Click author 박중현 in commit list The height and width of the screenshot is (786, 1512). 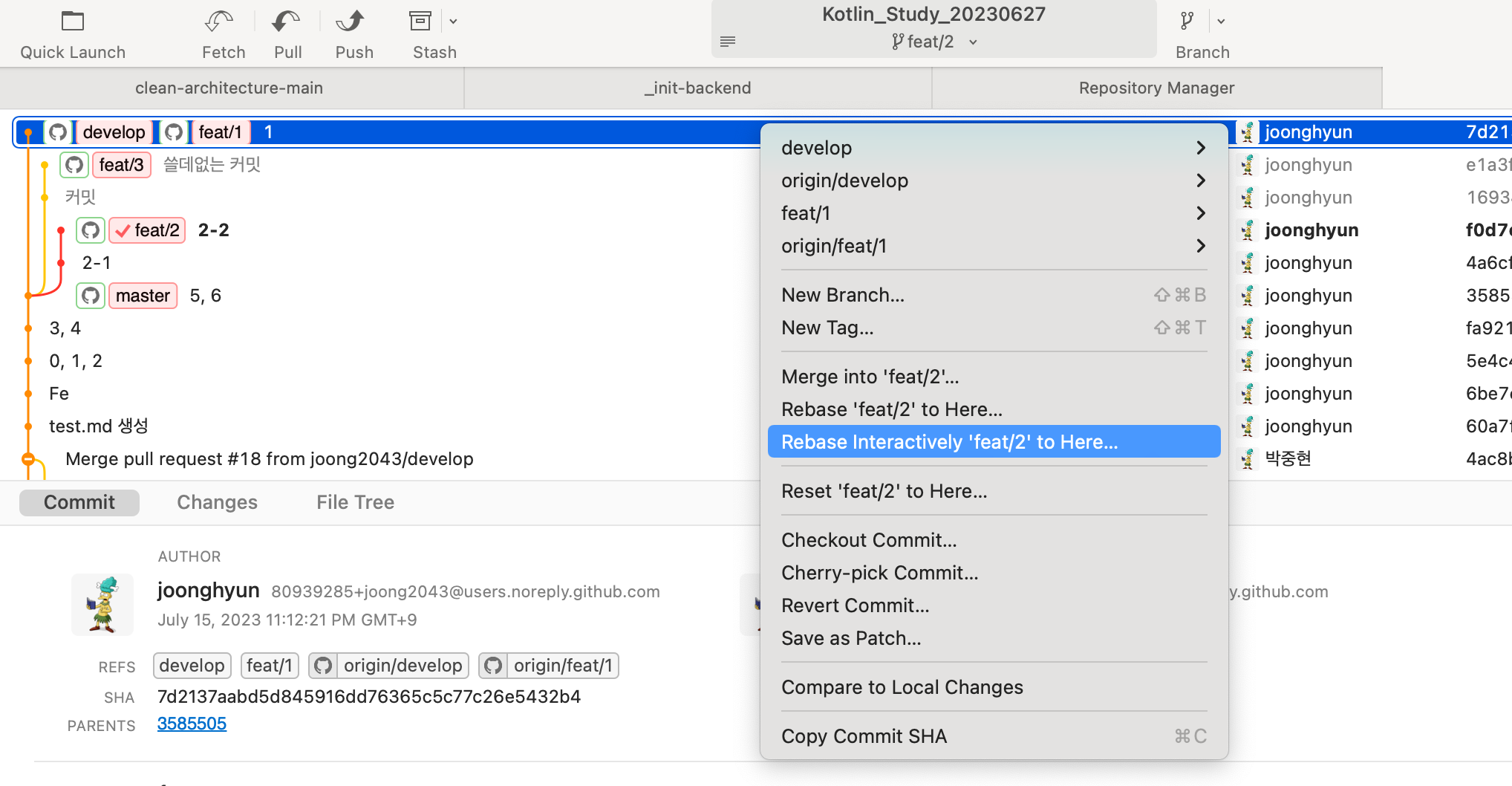pyautogui.click(x=1288, y=459)
